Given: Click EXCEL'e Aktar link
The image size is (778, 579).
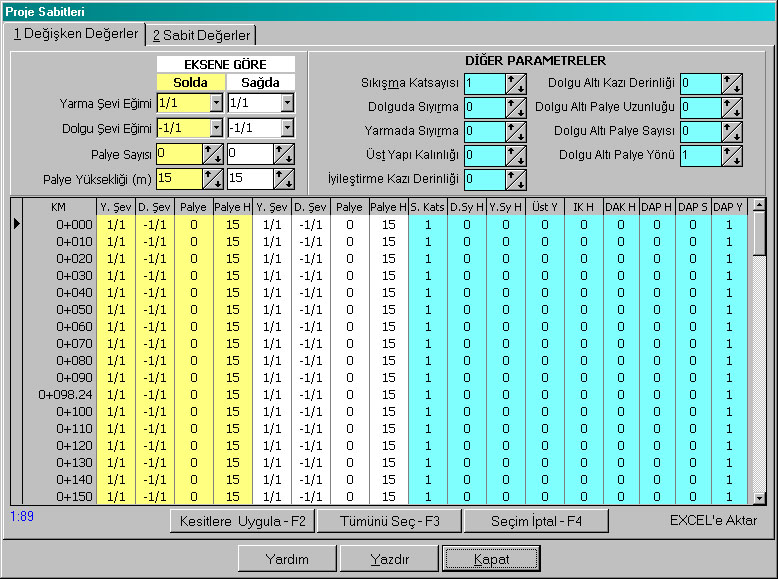Looking at the screenshot, I should coord(713,520).
